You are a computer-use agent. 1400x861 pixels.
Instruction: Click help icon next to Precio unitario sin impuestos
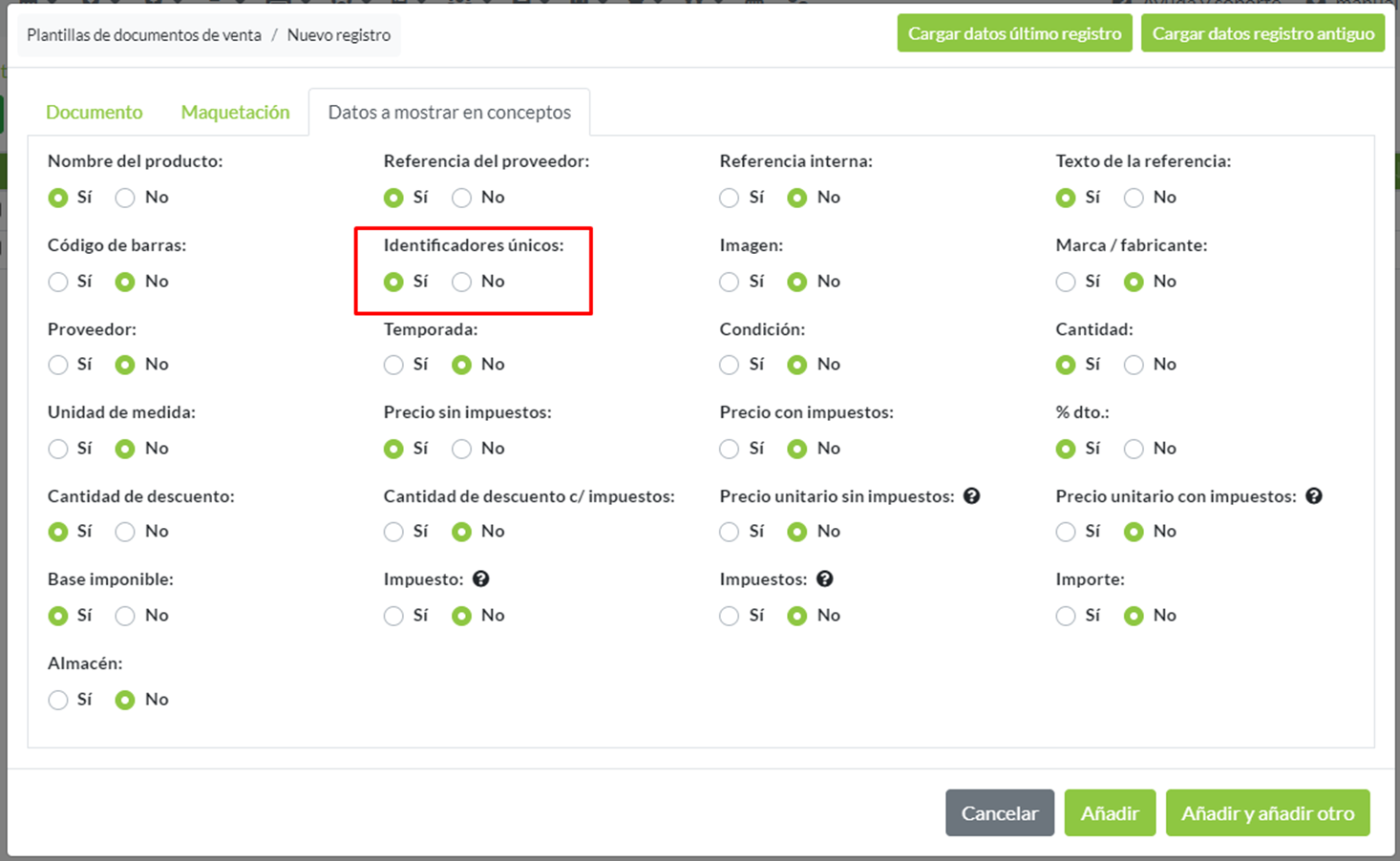971,496
